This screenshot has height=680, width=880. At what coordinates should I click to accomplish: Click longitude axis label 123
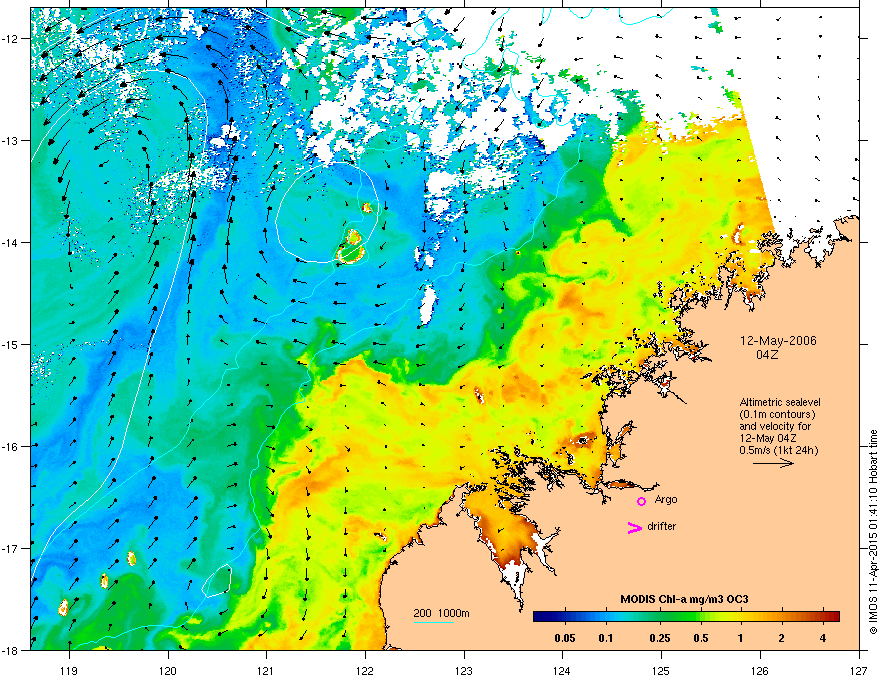coord(464,670)
